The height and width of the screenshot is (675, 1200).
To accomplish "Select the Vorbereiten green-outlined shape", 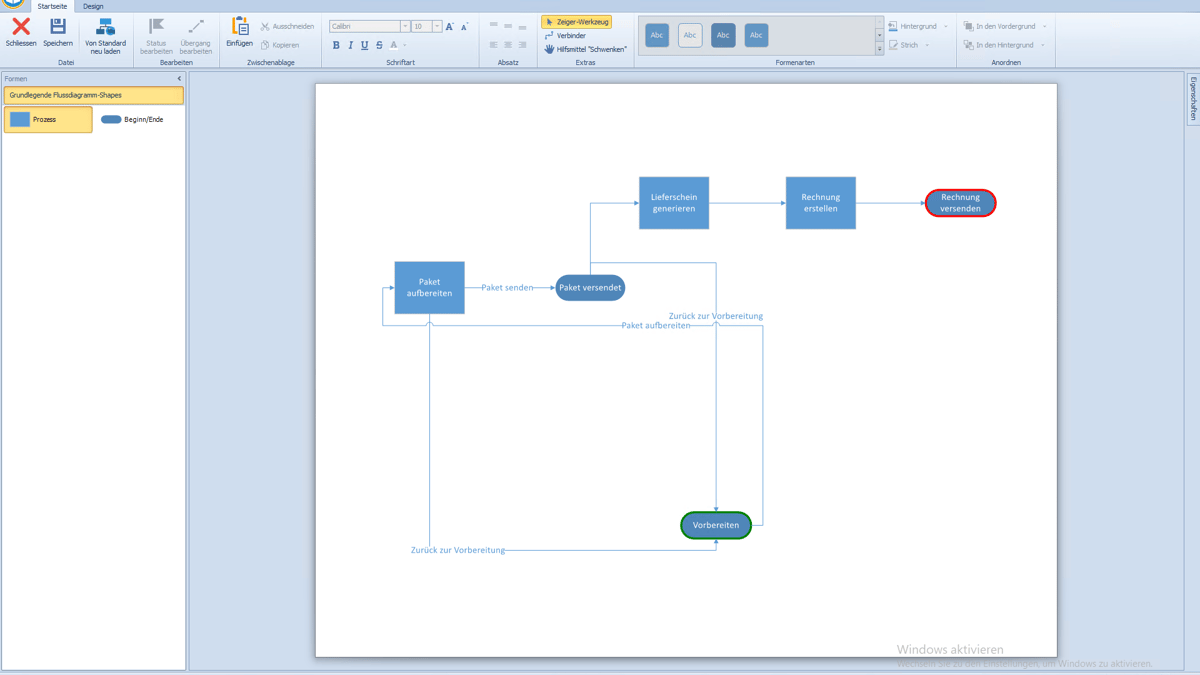I will pyautogui.click(x=716, y=525).
